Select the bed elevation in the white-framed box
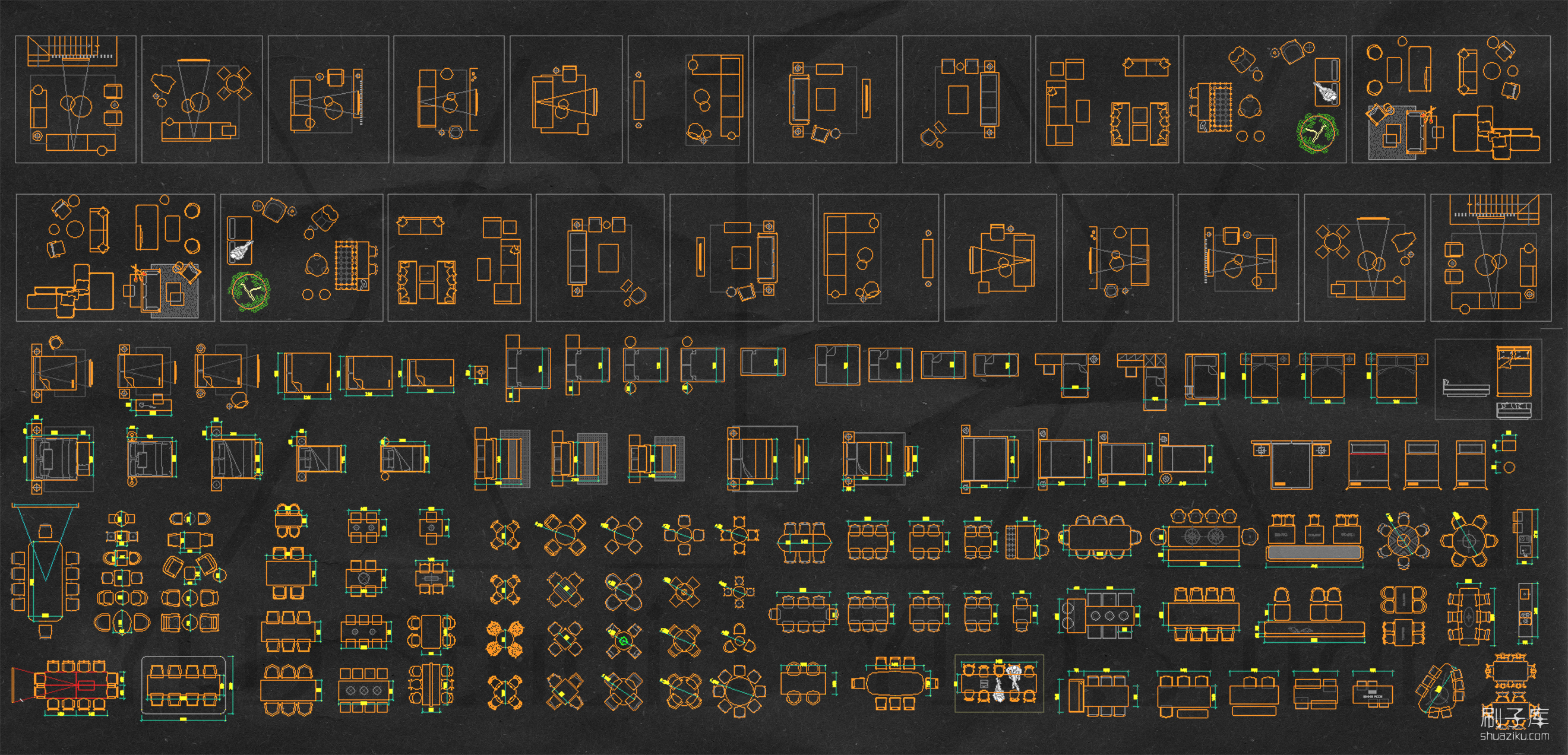1568x755 pixels. (1465, 388)
